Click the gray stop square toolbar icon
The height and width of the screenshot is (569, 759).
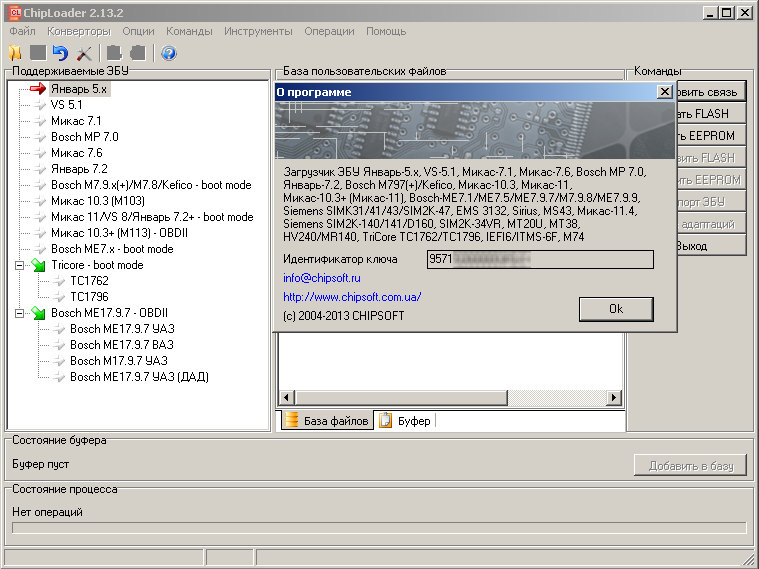tap(38, 53)
